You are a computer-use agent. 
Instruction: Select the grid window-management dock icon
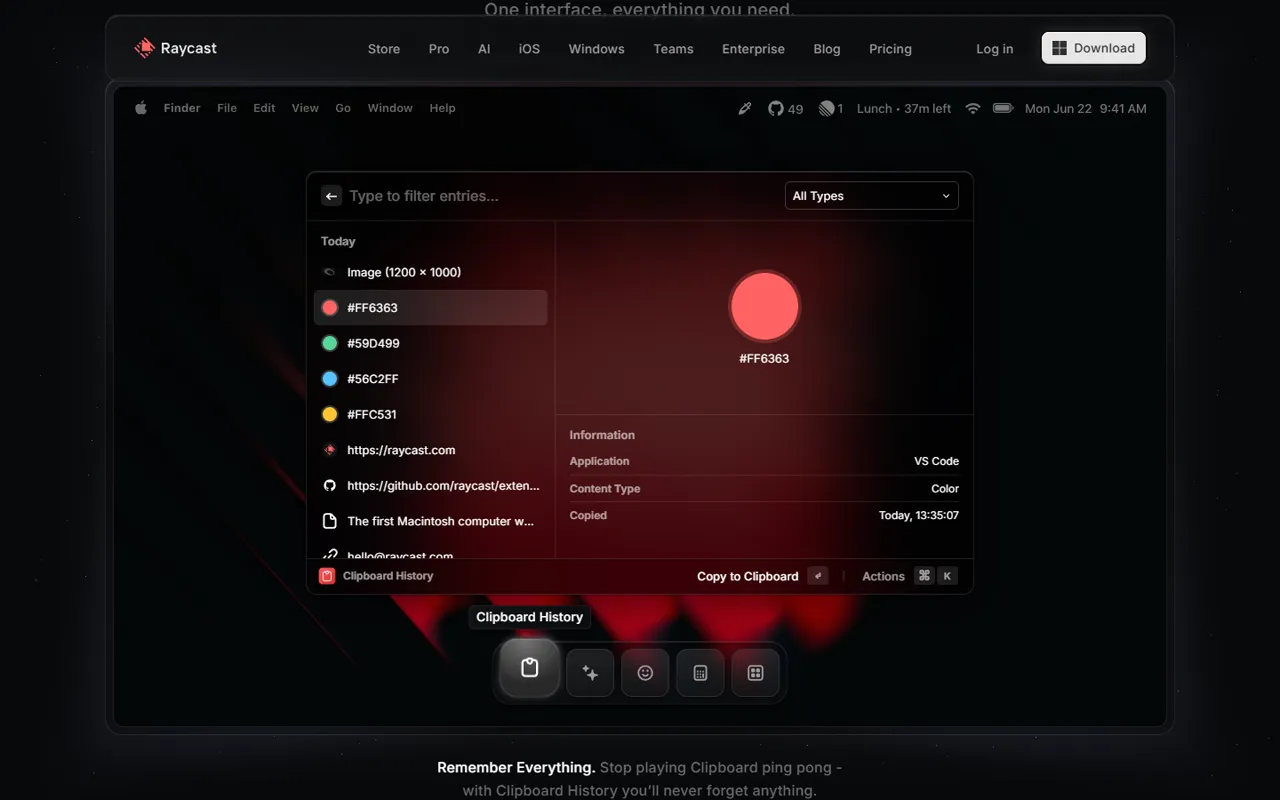tap(755, 673)
